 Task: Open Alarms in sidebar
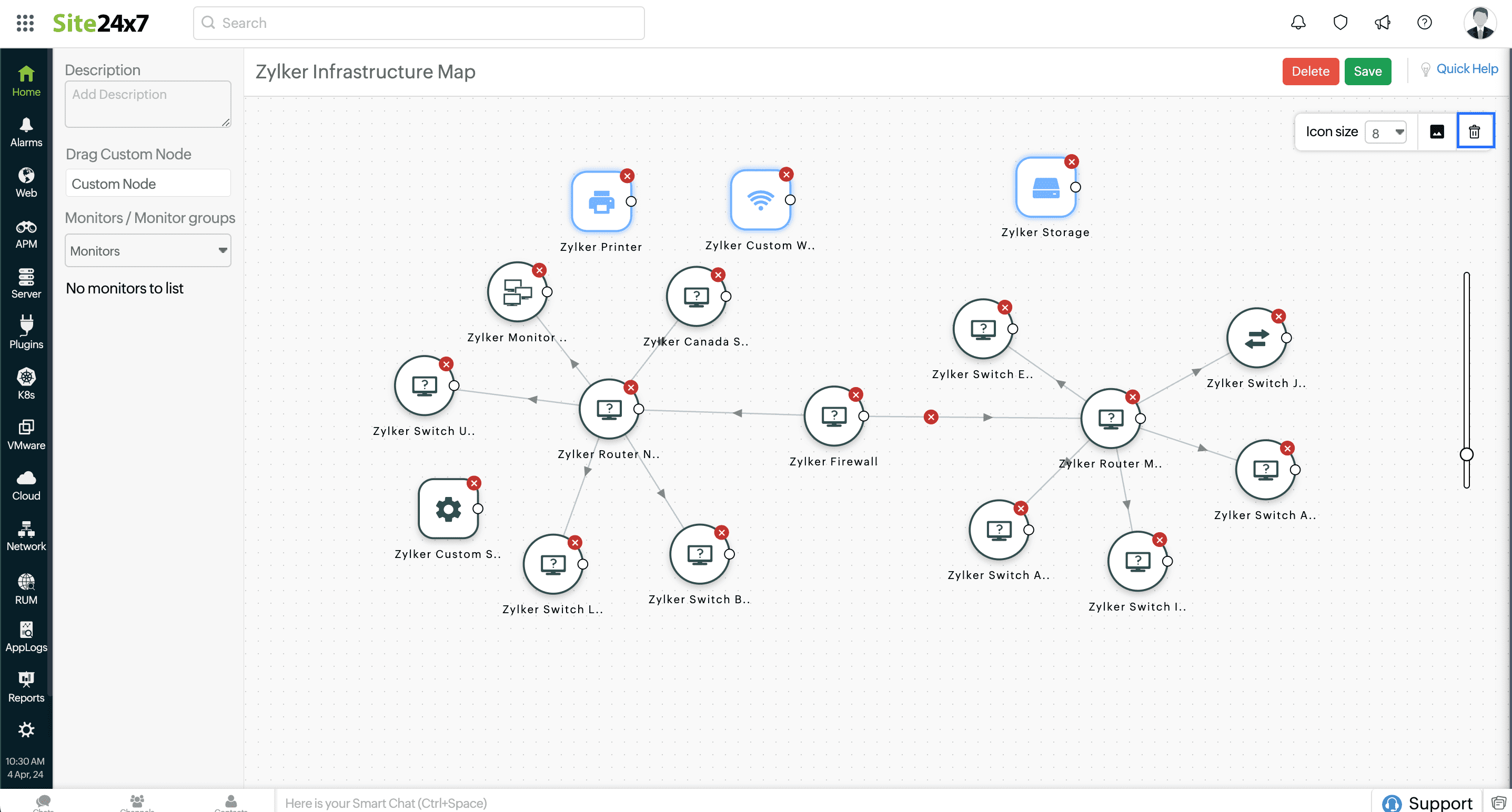tap(26, 132)
